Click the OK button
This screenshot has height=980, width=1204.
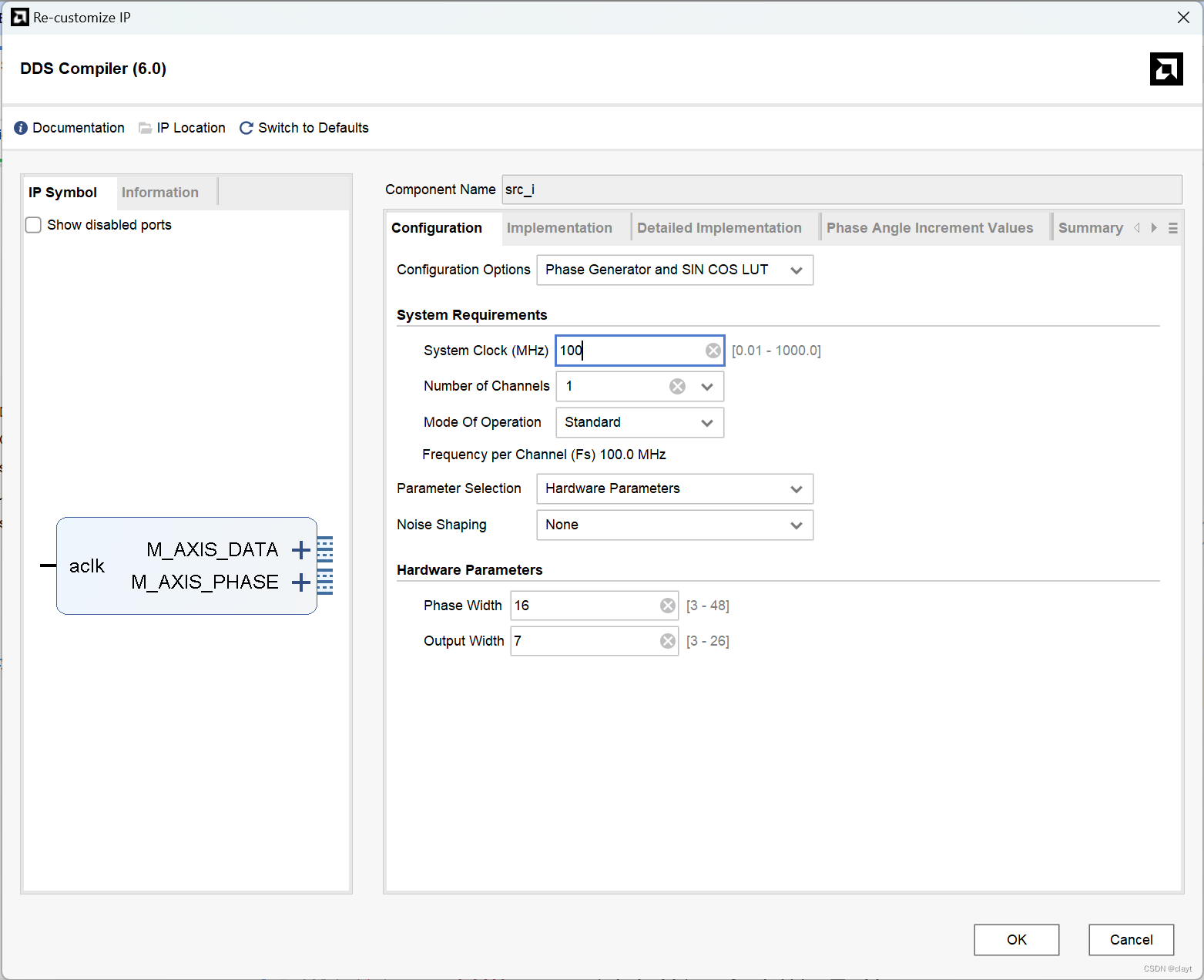click(1017, 940)
